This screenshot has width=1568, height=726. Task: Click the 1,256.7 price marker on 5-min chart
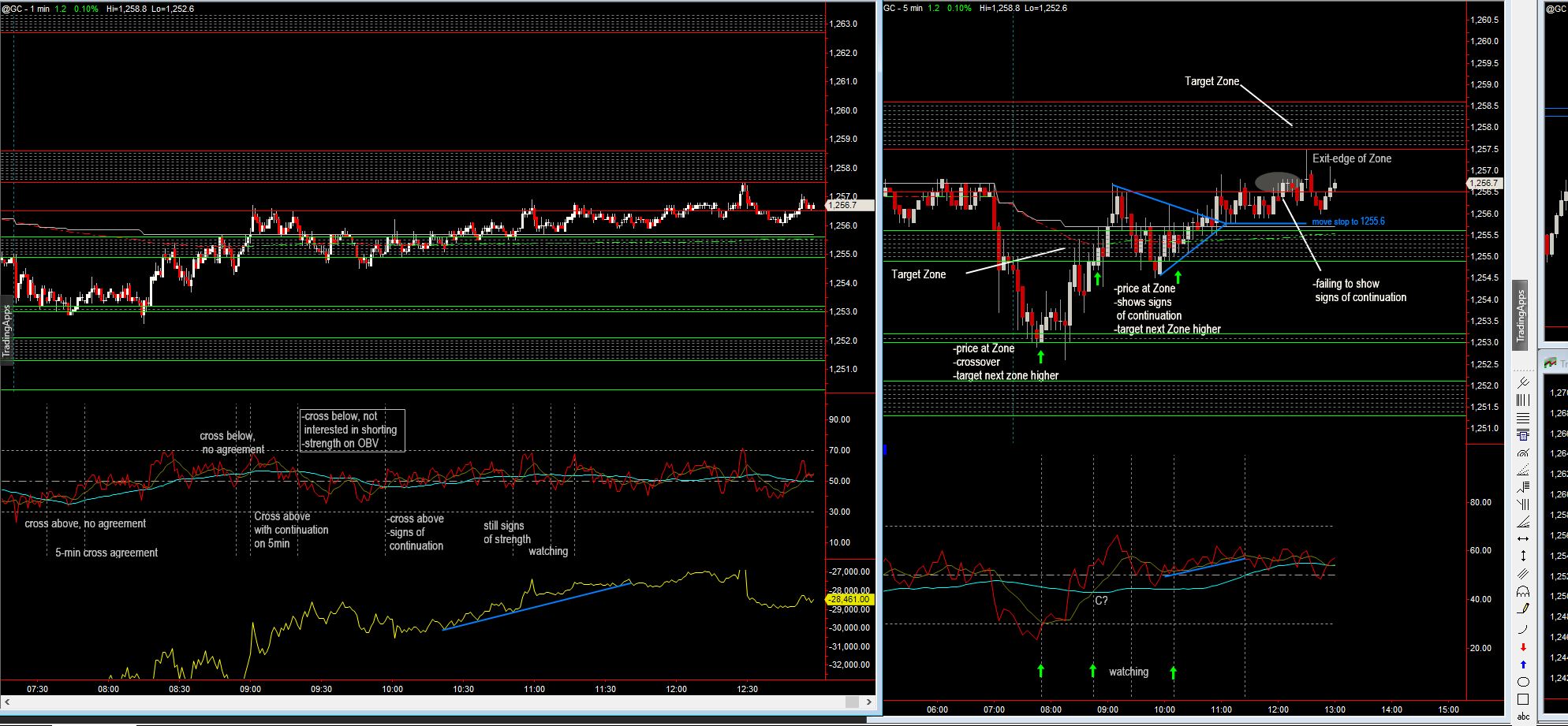[x=1484, y=183]
